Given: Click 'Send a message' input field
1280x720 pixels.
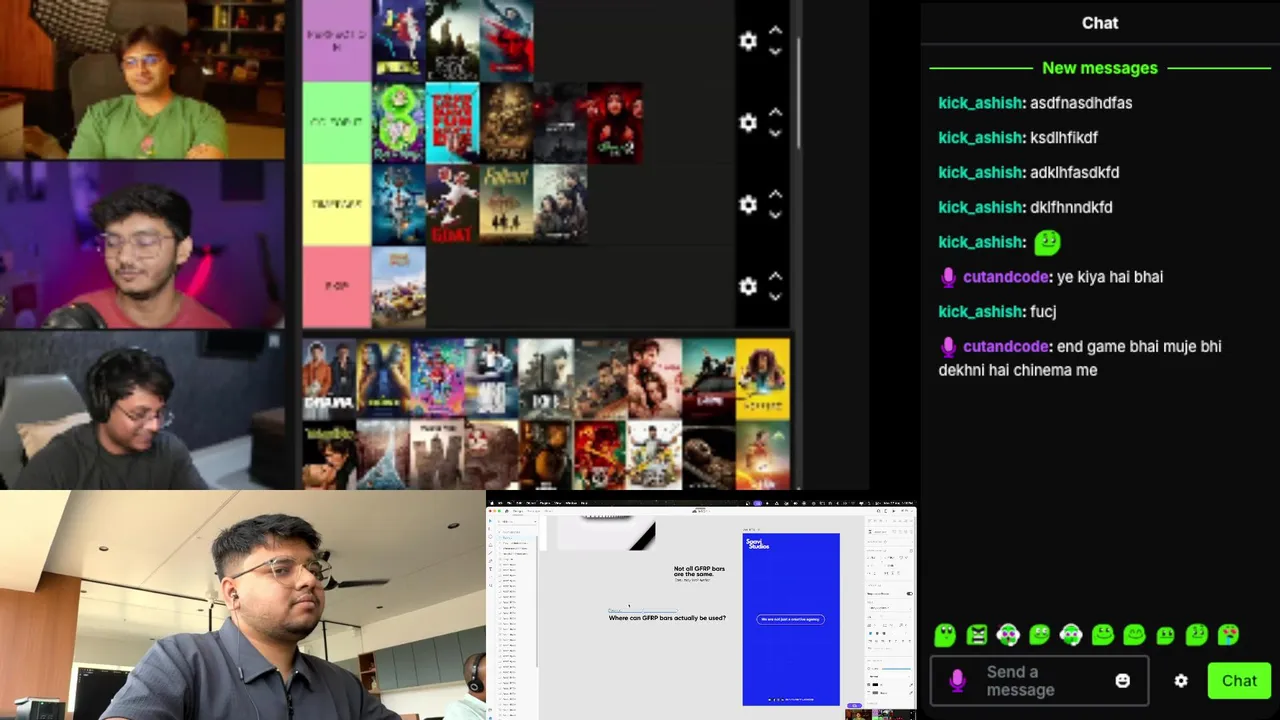Looking at the screenshot, I should click(x=1039, y=681).
